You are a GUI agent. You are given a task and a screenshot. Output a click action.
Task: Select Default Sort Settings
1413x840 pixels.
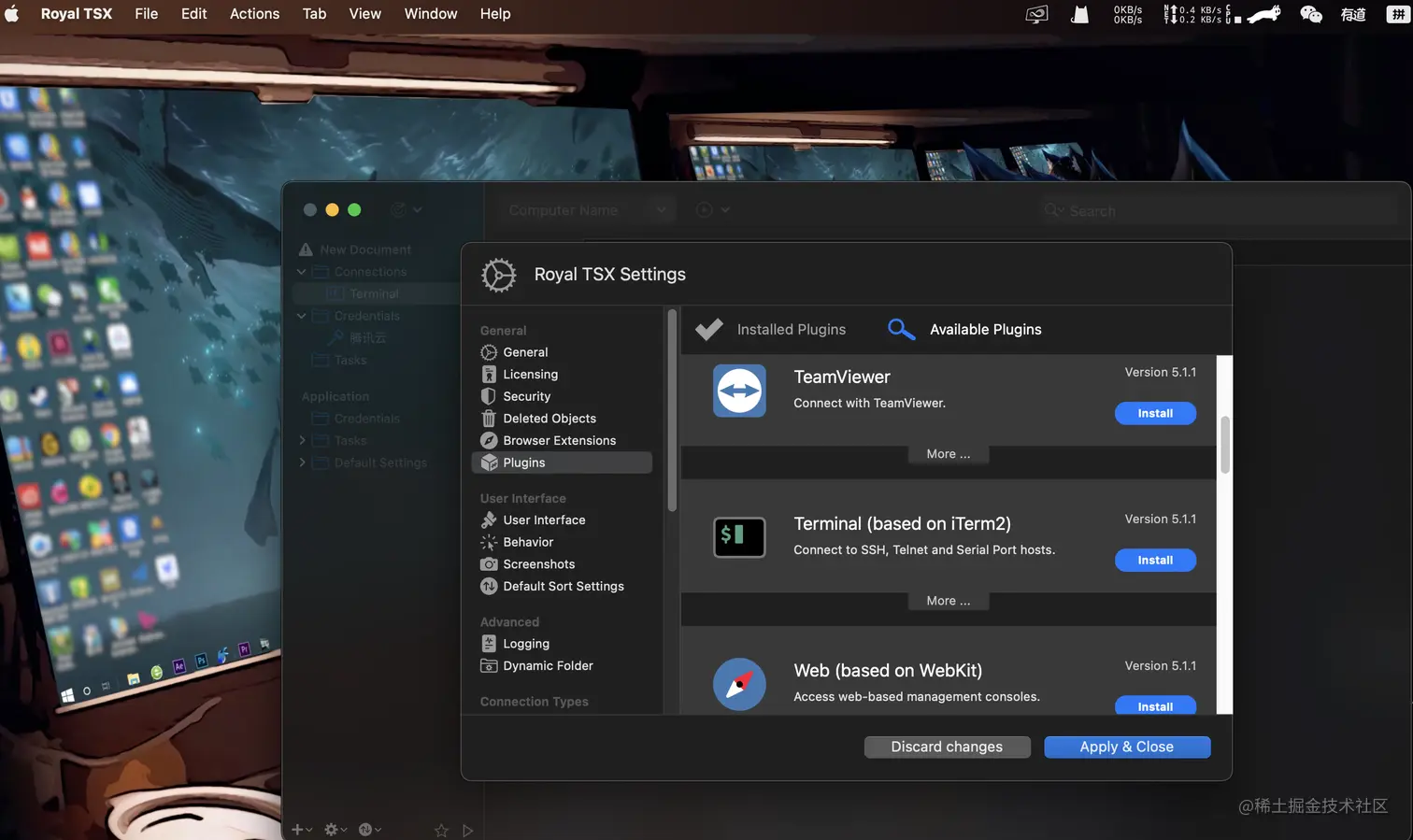(562, 587)
